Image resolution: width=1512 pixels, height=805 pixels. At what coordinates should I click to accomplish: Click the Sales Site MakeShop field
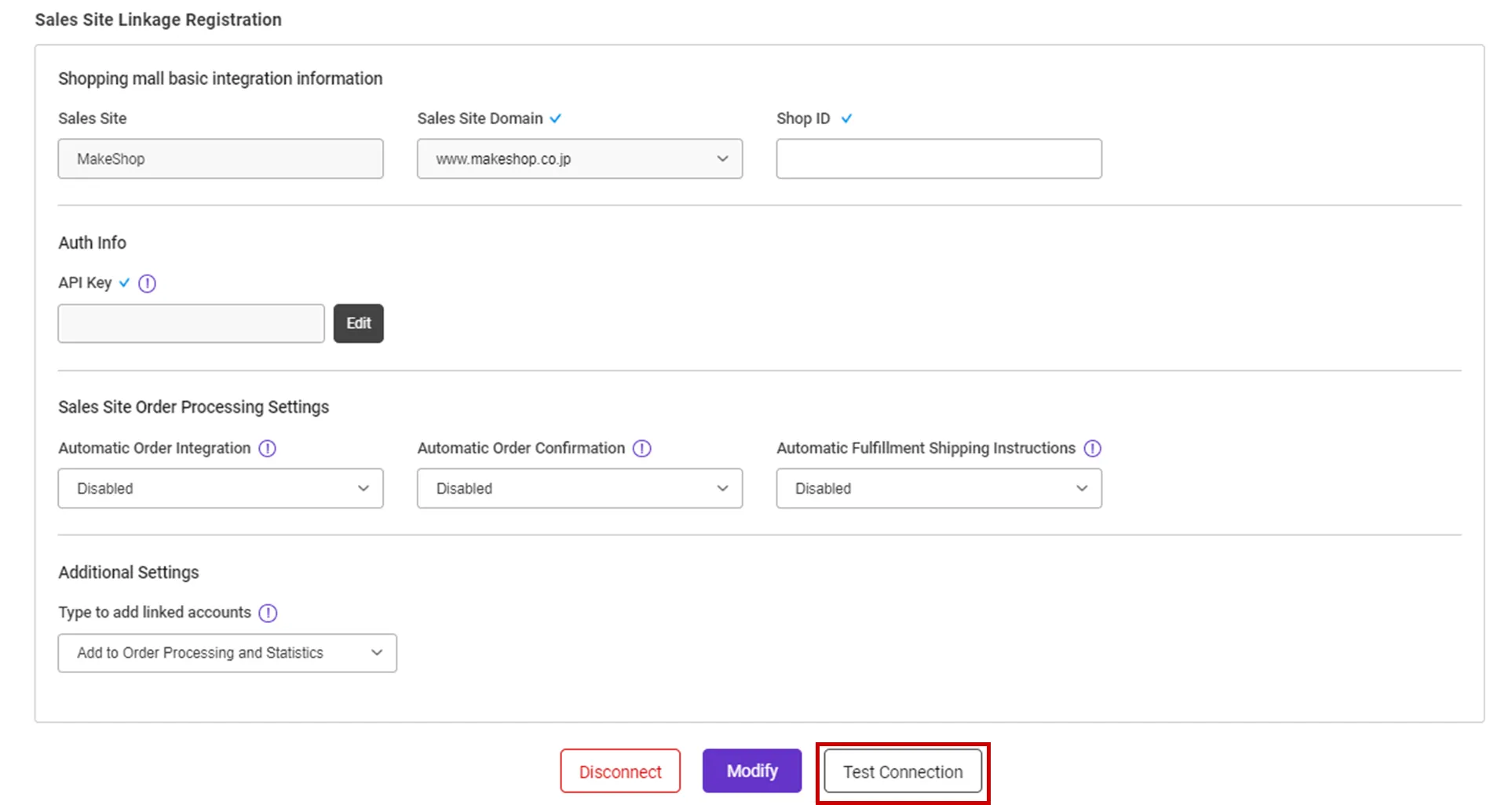click(x=221, y=159)
